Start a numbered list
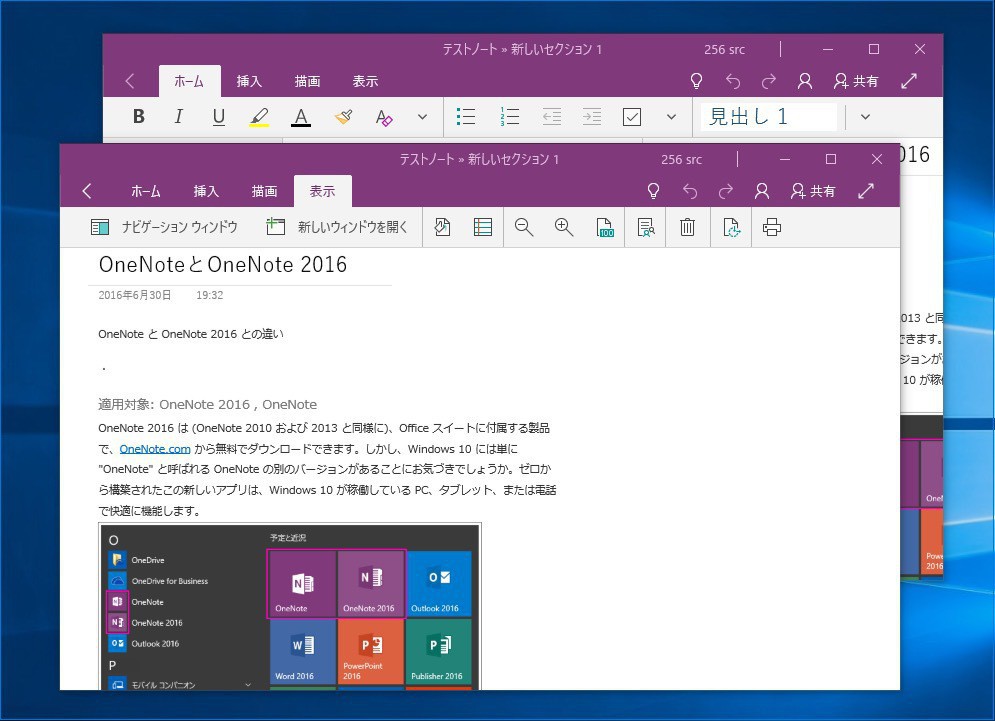The width and height of the screenshot is (995, 721). click(510, 117)
